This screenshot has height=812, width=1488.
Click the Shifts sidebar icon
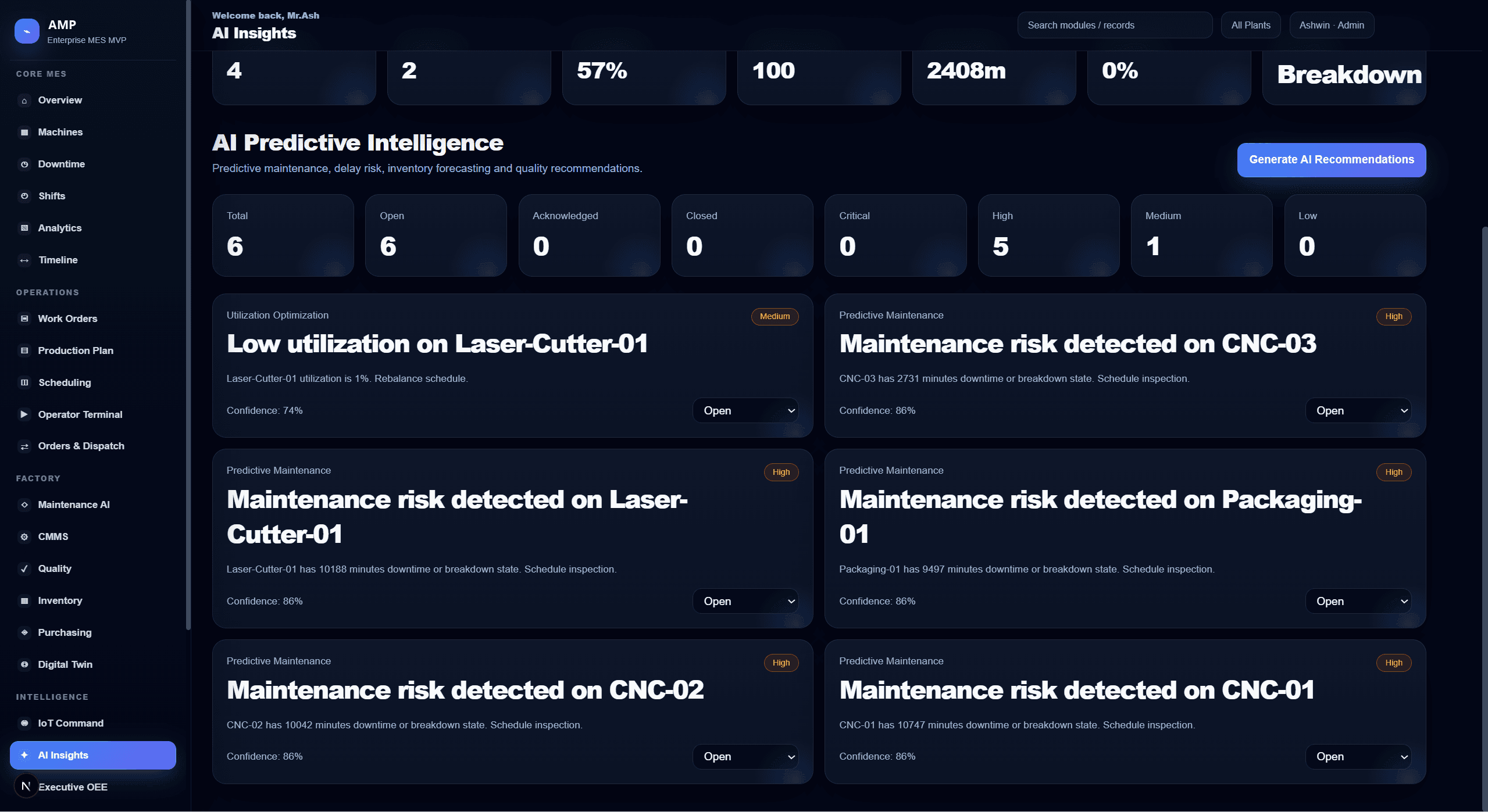24,196
